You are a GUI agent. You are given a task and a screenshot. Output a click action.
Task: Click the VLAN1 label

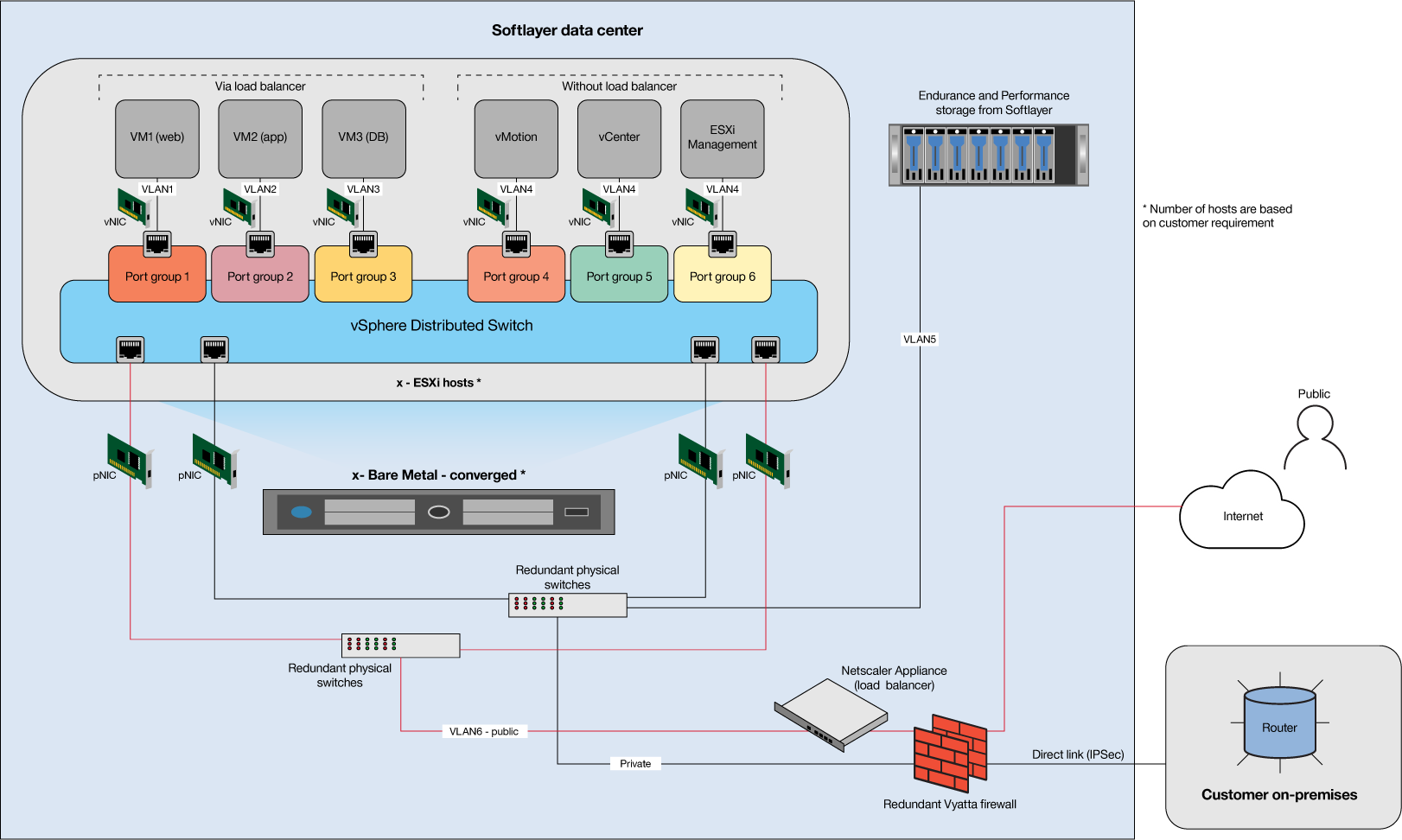157,189
